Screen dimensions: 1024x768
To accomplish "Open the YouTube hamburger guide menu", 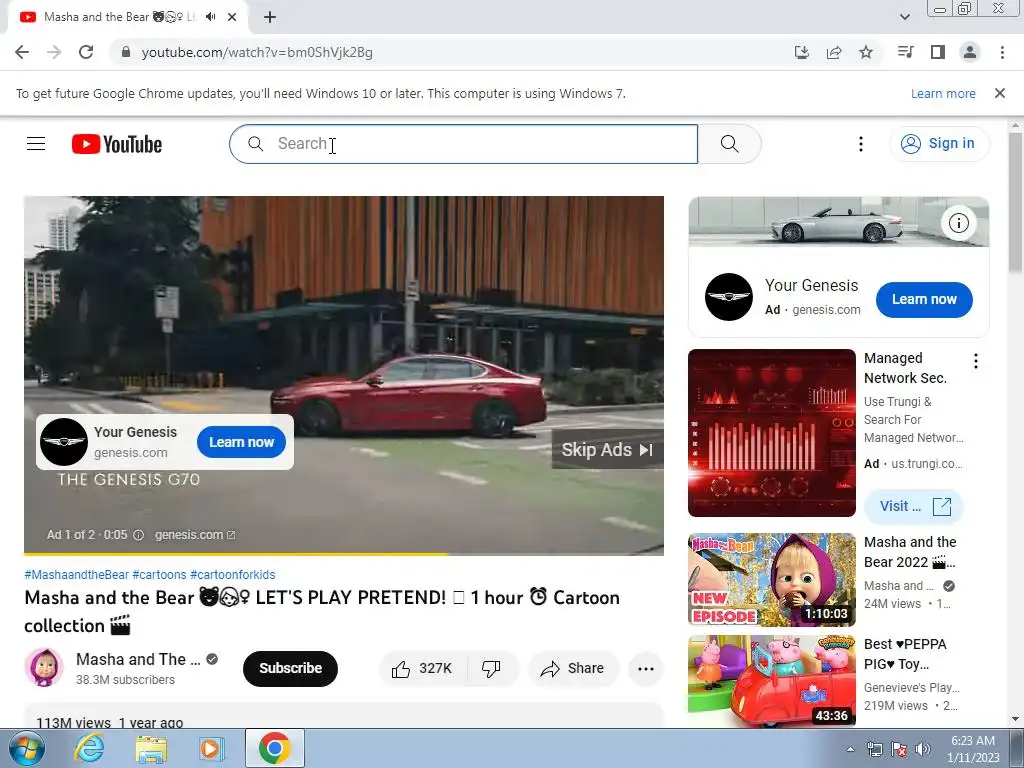I will (36, 144).
